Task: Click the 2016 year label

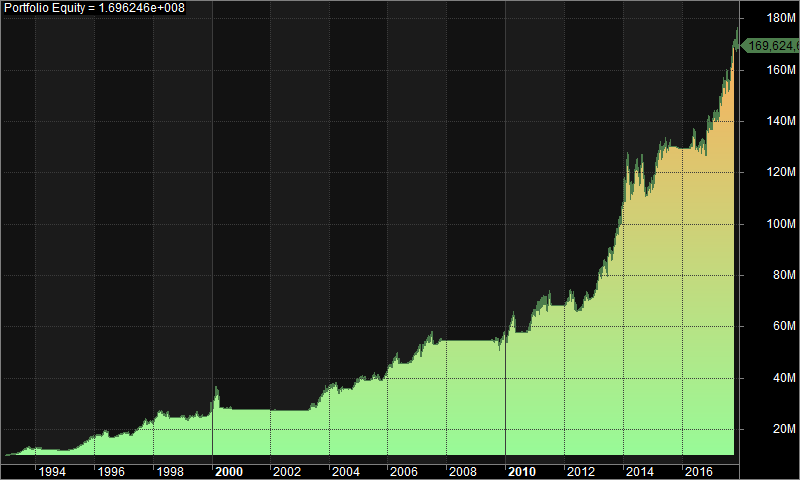Action: tap(699, 470)
